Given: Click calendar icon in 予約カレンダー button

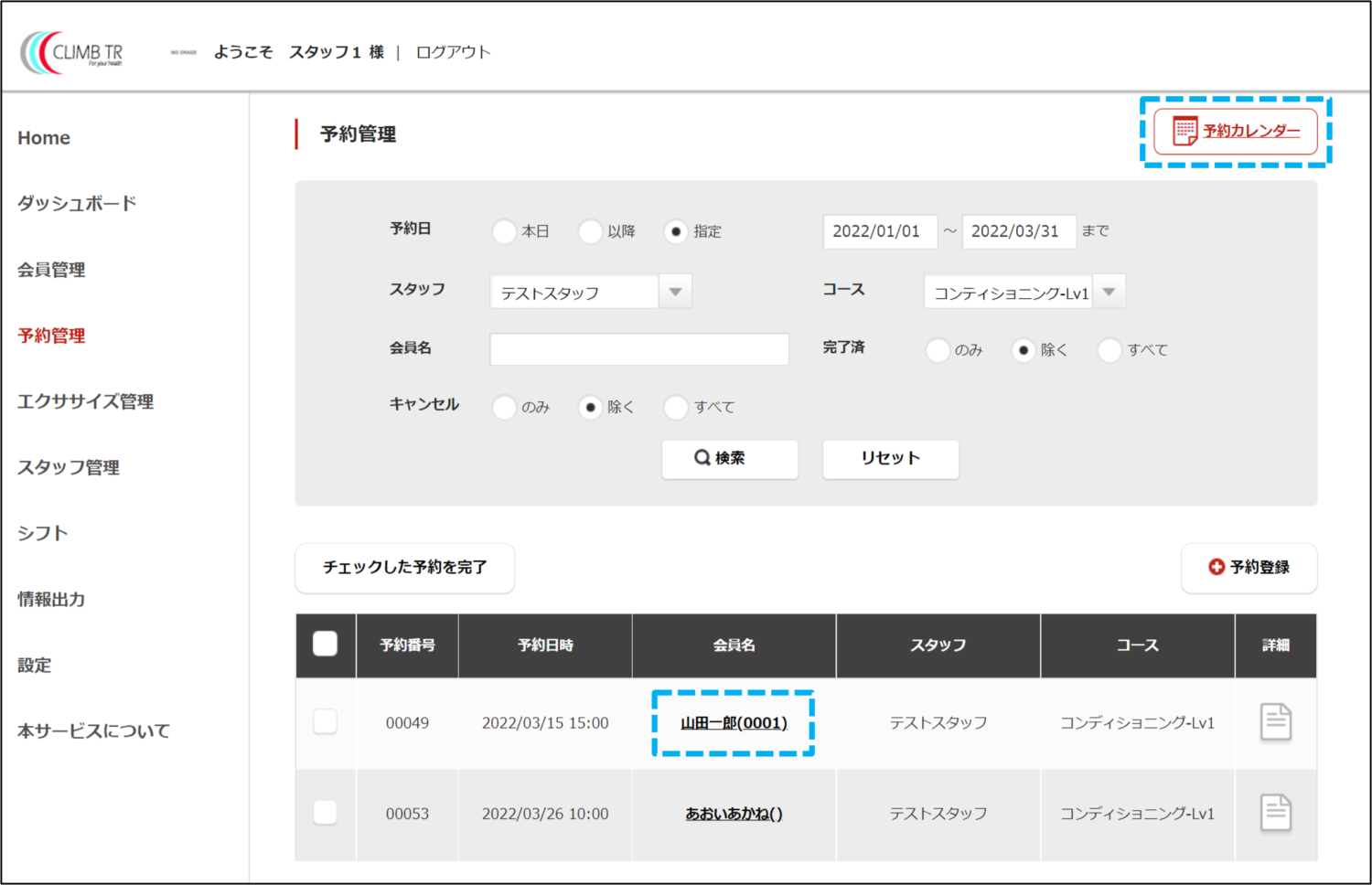Looking at the screenshot, I should pyautogui.click(x=1184, y=131).
